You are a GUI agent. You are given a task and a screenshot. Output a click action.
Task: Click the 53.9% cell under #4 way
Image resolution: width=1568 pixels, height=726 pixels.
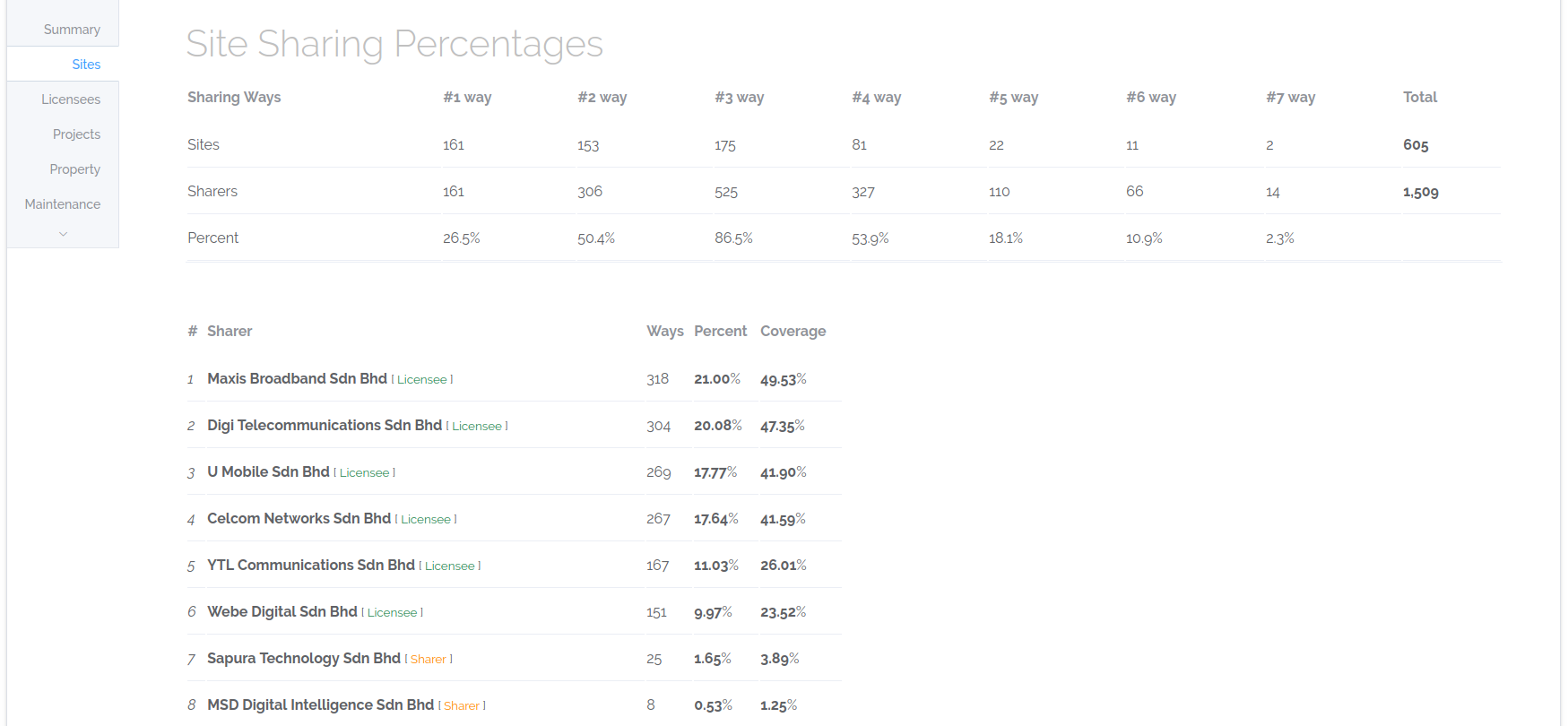(x=871, y=238)
